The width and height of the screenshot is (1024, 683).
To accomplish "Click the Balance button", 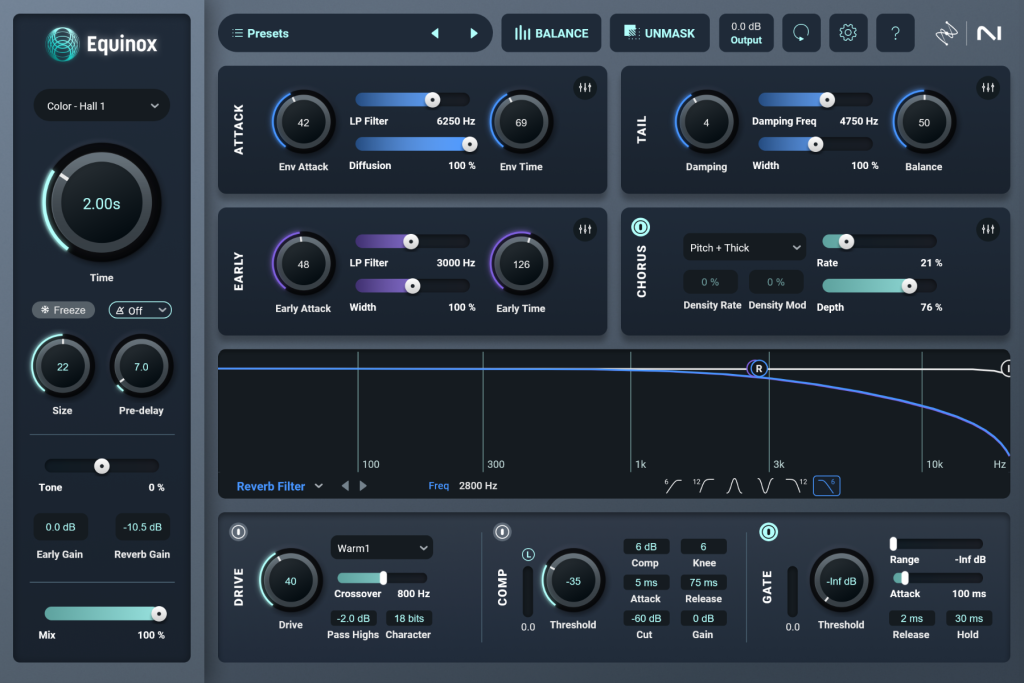I will [x=550, y=32].
